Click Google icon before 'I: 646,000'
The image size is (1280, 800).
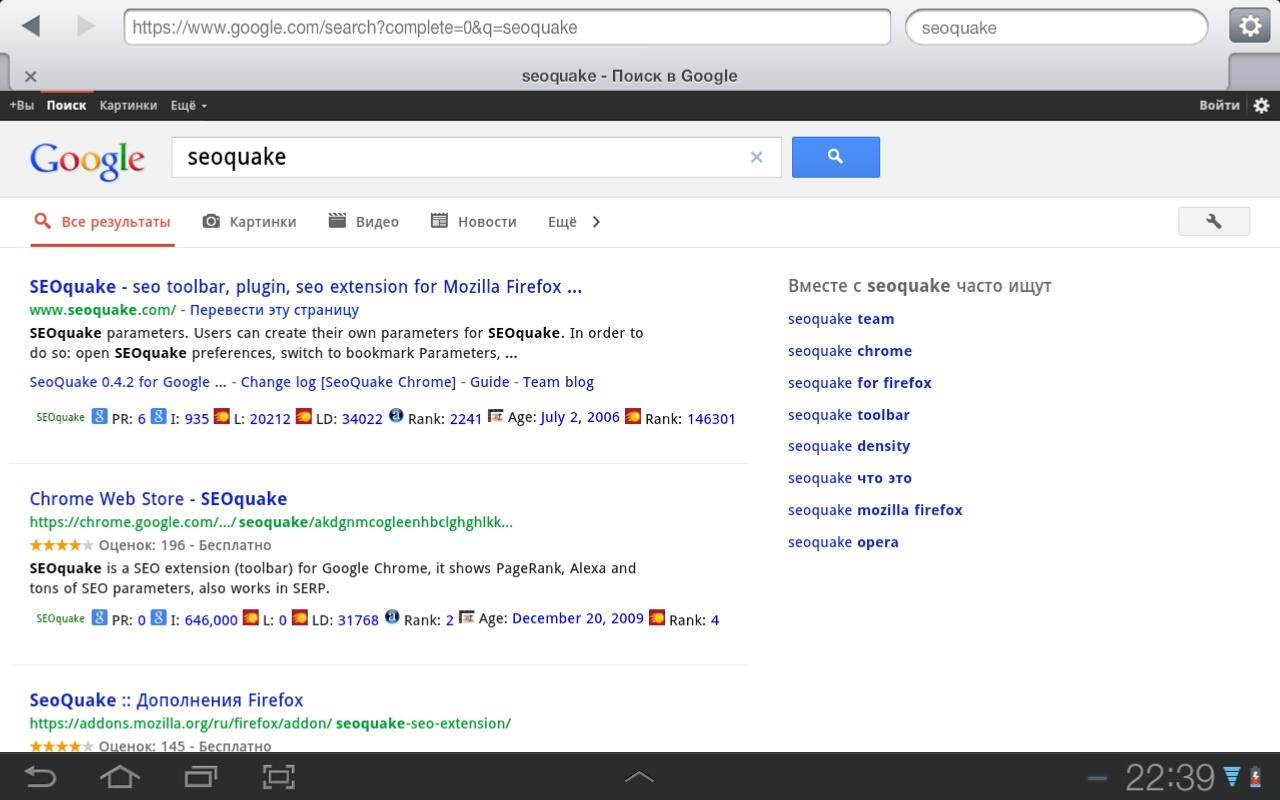tap(158, 617)
